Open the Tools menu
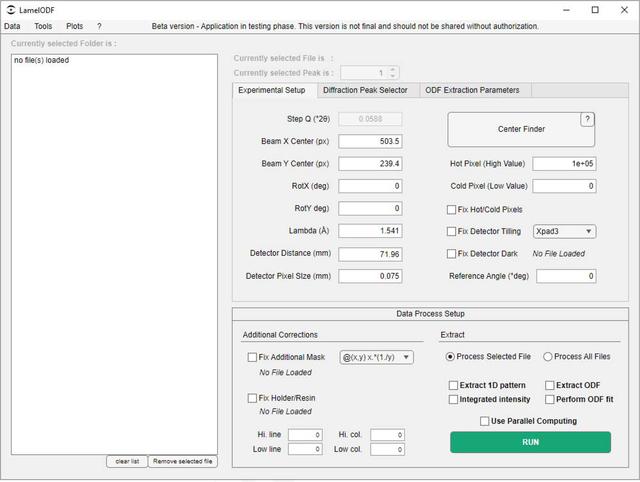This screenshot has height=482, width=640. pyautogui.click(x=43, y=26)
